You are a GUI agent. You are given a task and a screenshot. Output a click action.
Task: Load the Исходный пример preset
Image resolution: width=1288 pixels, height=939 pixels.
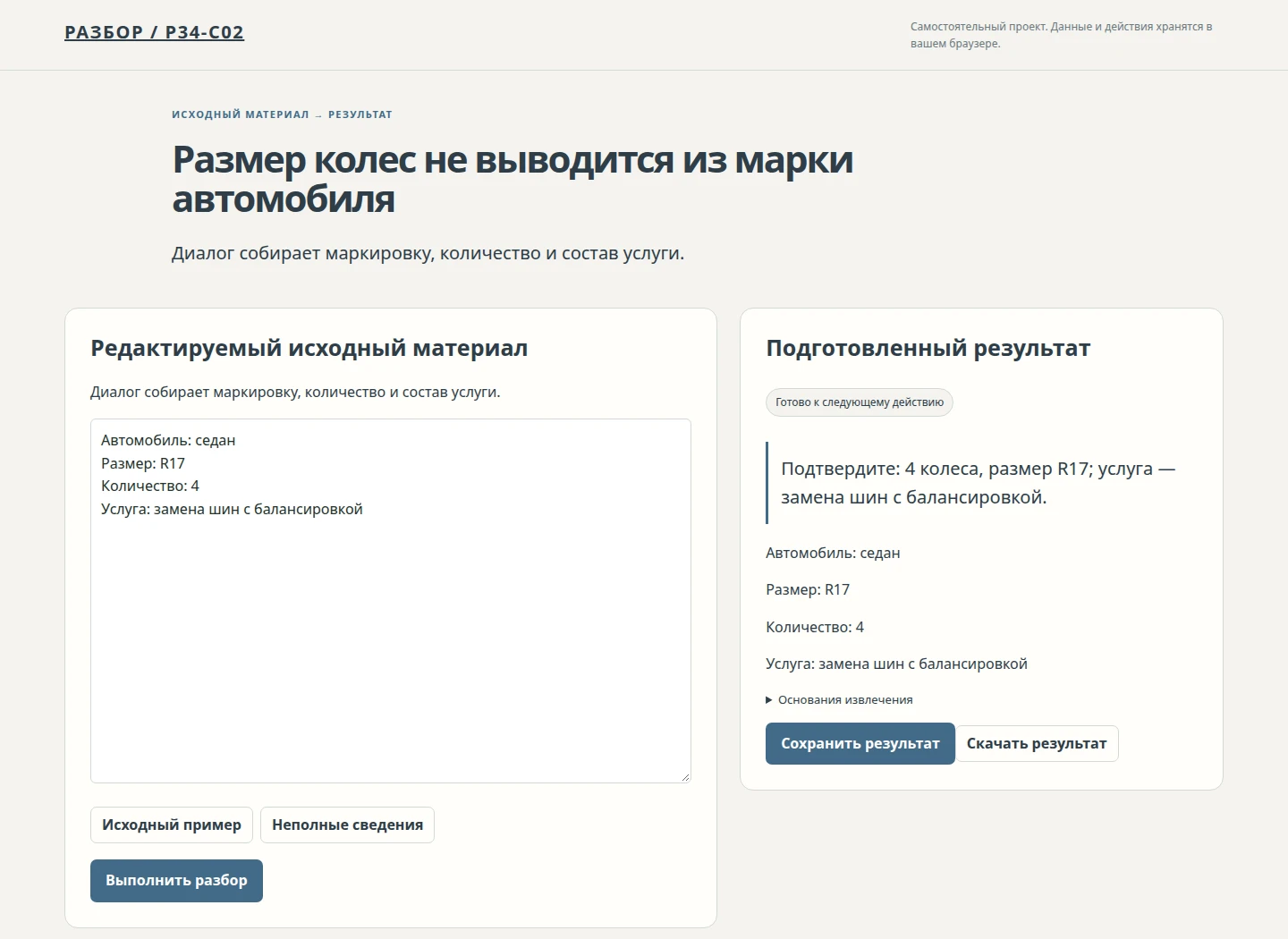172,825
